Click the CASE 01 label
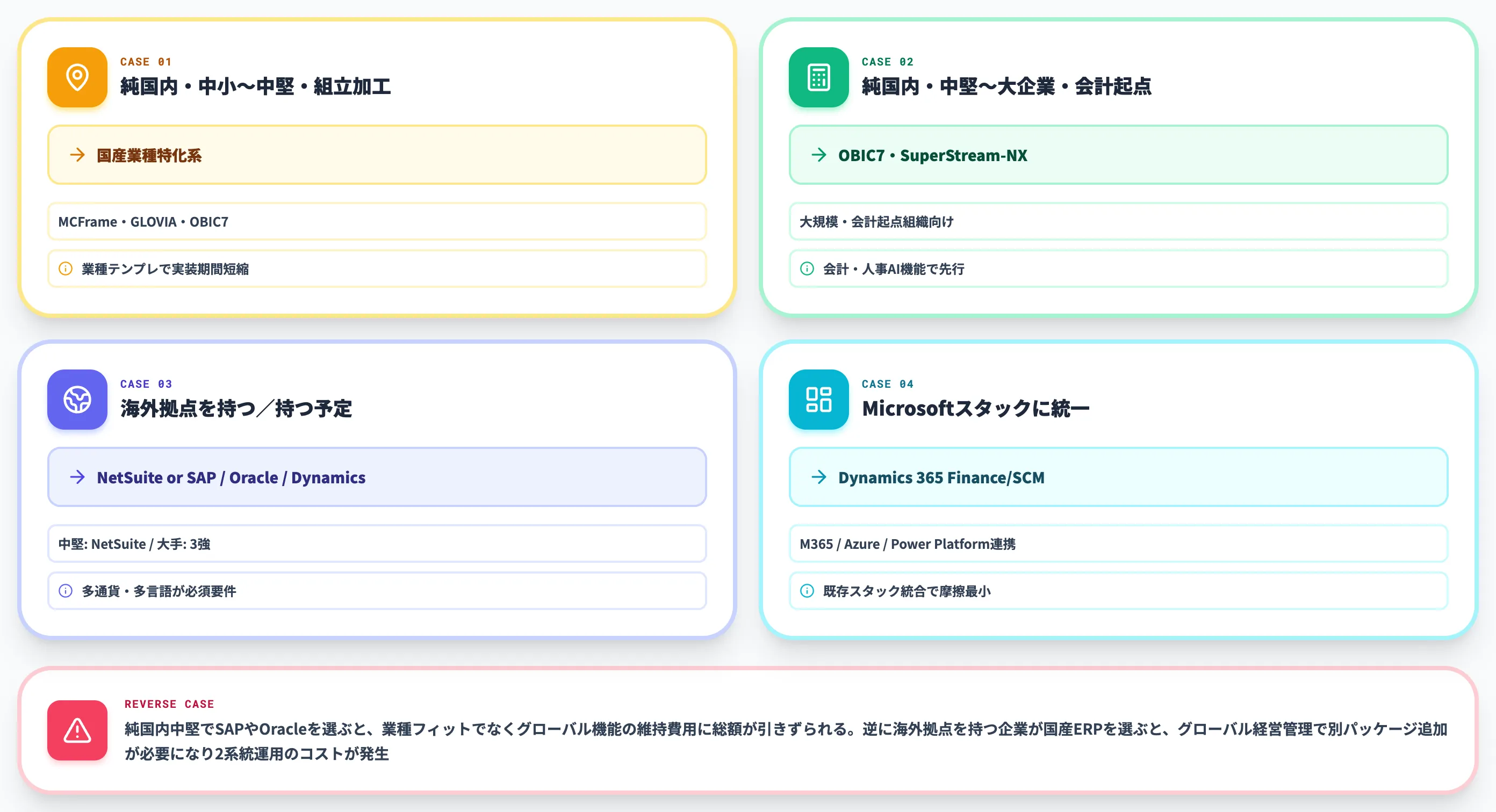 pyautogui.click(x=146, y=62)
